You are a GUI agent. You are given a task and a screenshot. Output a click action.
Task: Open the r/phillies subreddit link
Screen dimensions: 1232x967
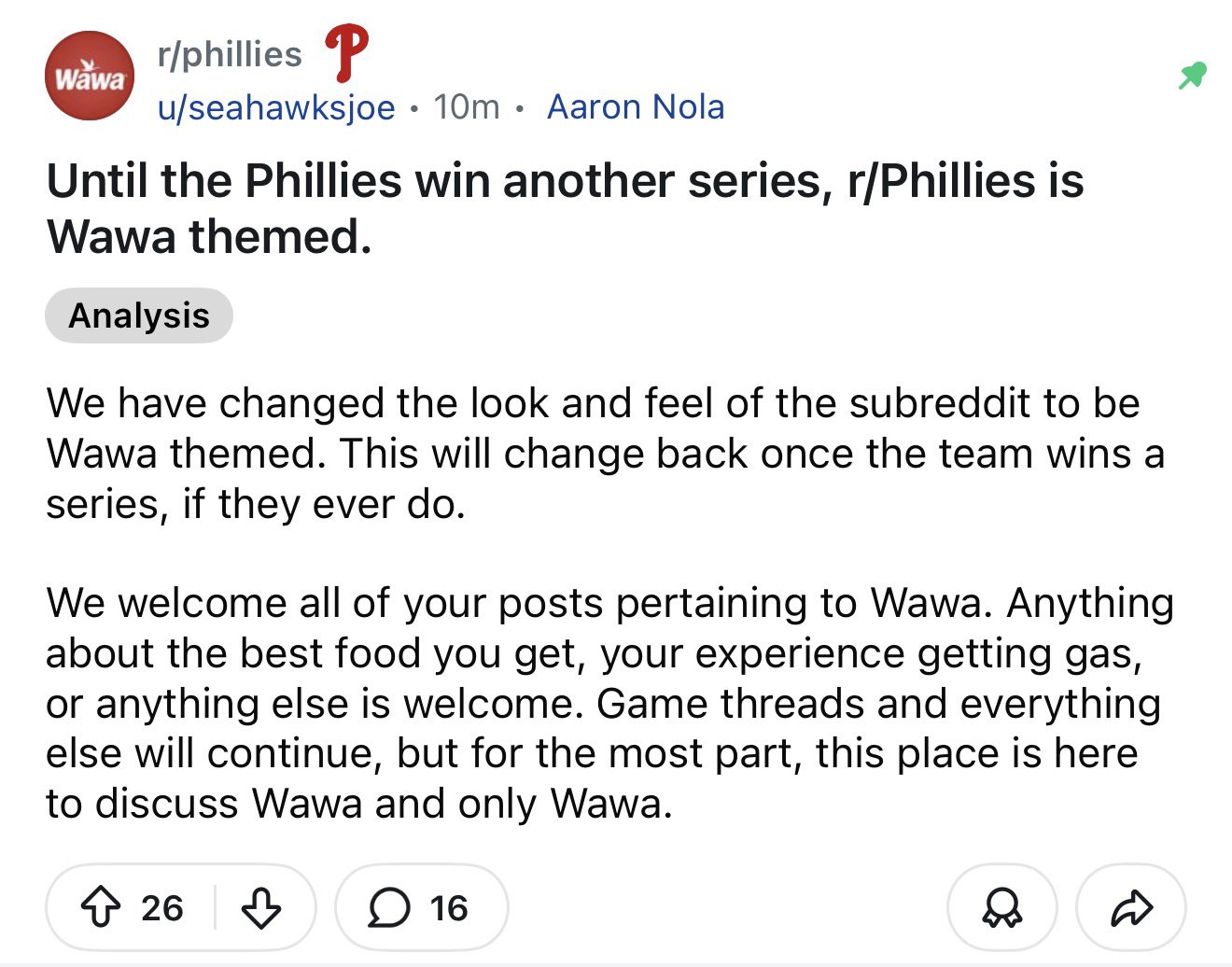230,54
